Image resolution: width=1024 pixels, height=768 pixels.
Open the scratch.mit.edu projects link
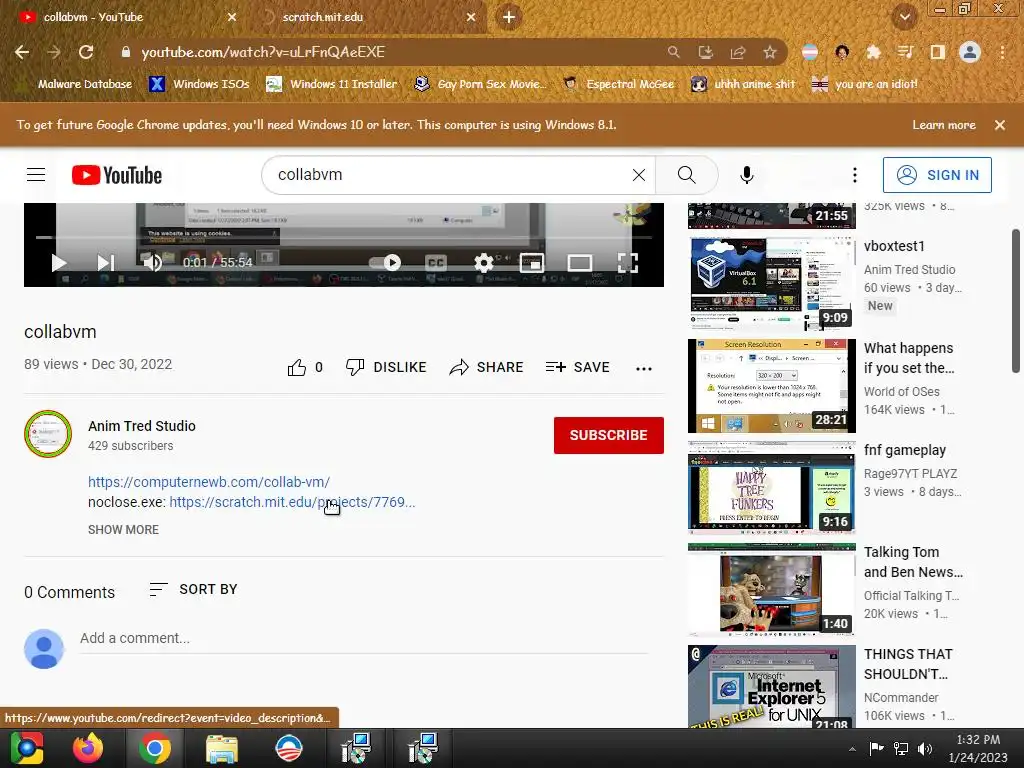click(x=292, y=502)
